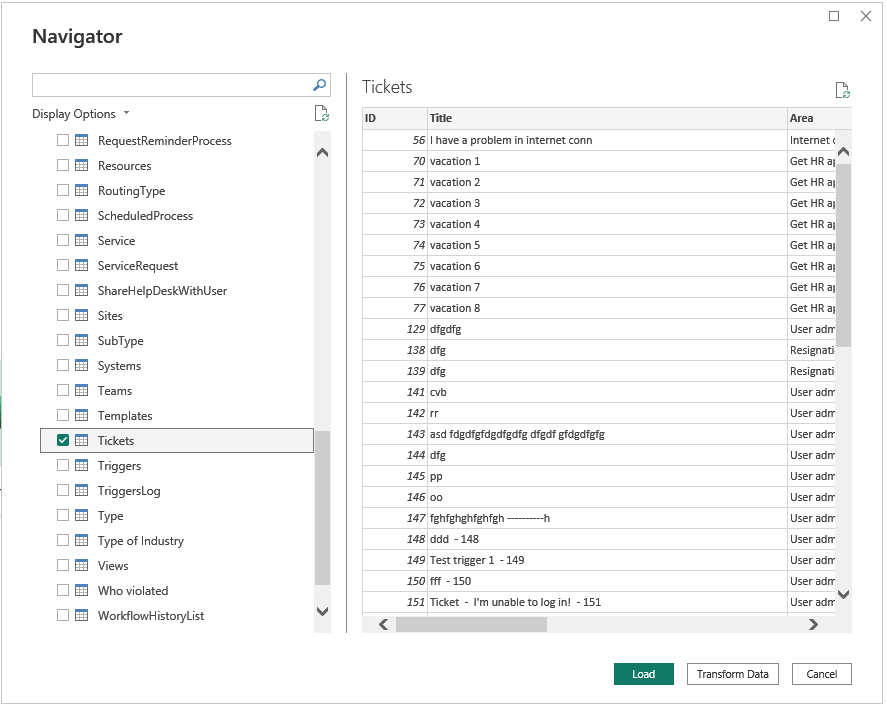Enable the ServiceRequest checkbox

pyautogui.click(x=63, y=266)
